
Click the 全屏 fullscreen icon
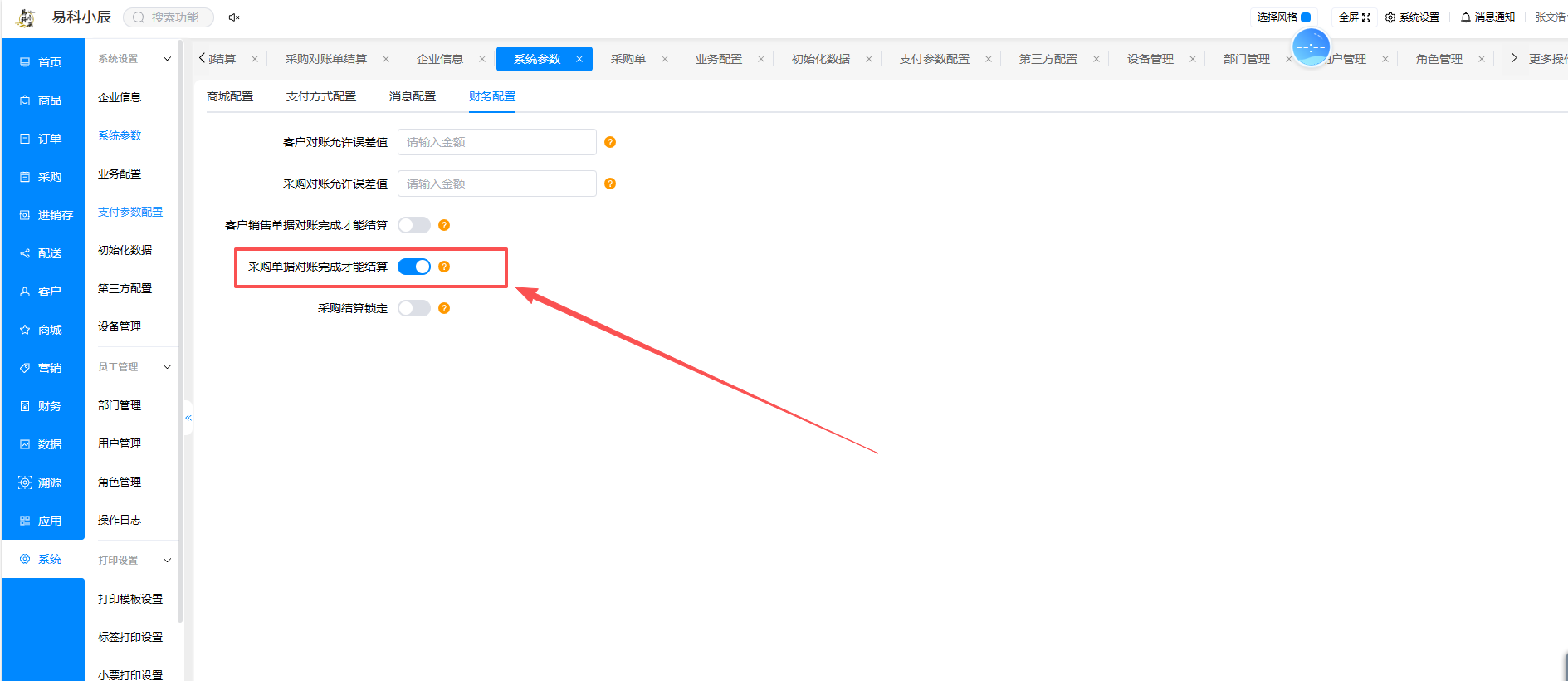click(1366, 17)
